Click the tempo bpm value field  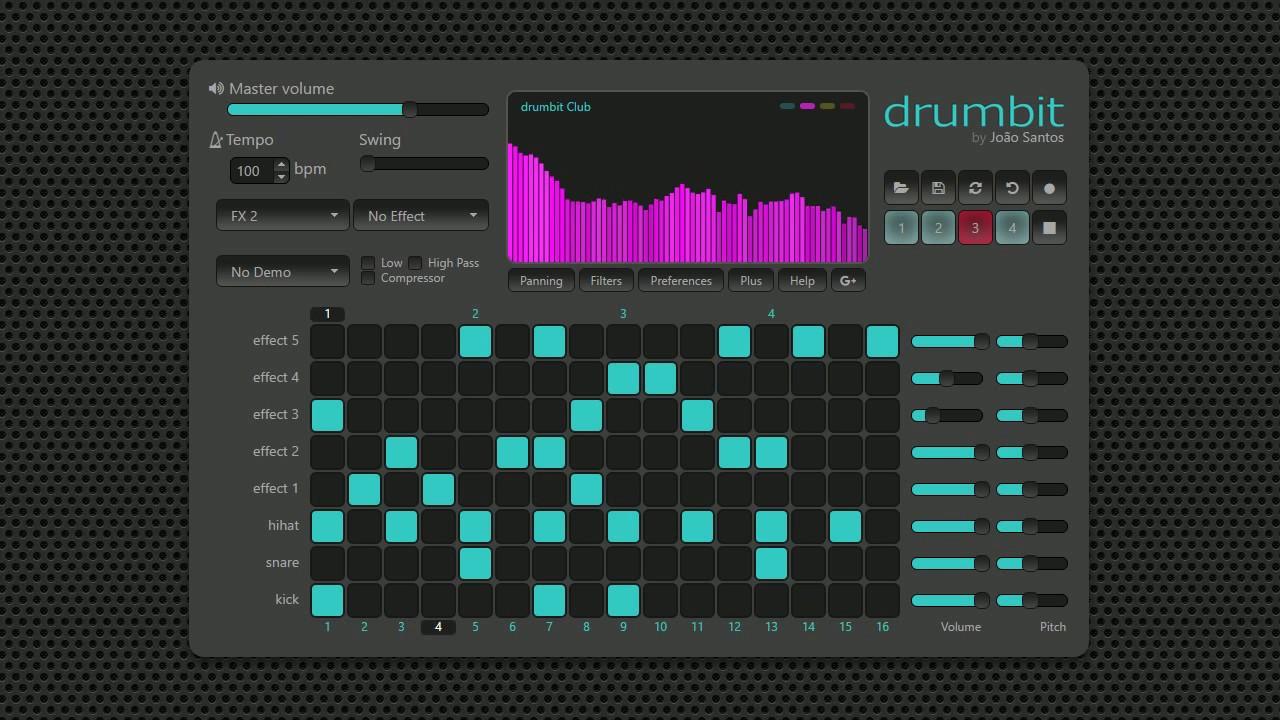pyautogui.click(x=252, y=171)
